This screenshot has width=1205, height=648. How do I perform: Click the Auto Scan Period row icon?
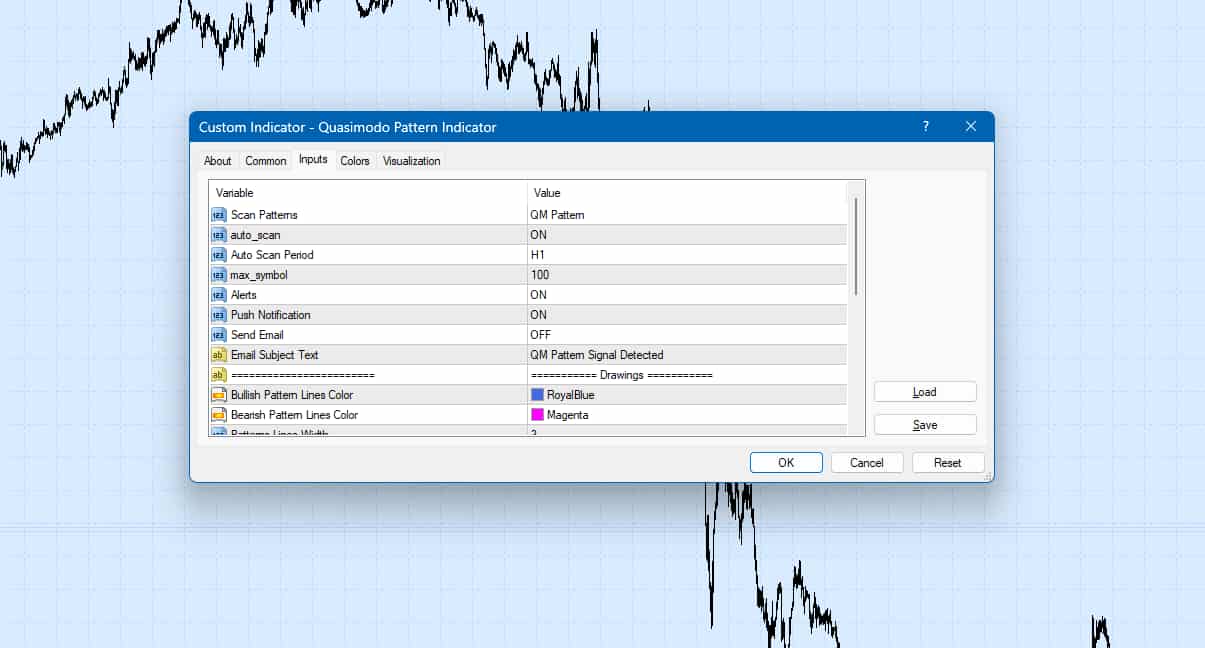click(x=219, y=255)
